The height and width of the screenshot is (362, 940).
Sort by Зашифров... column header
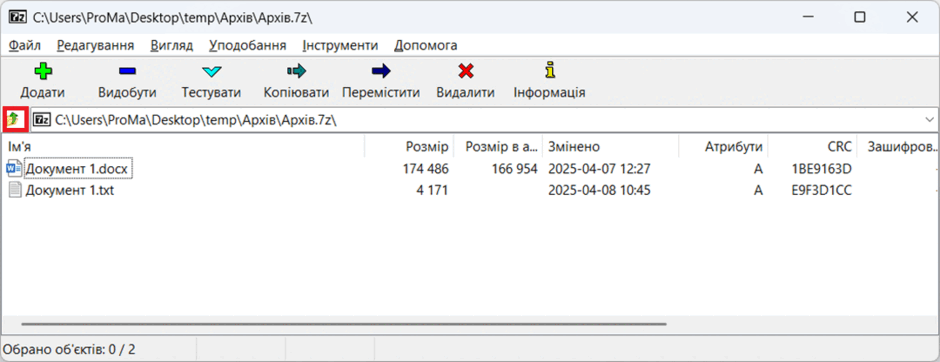[x=898, y=147]
